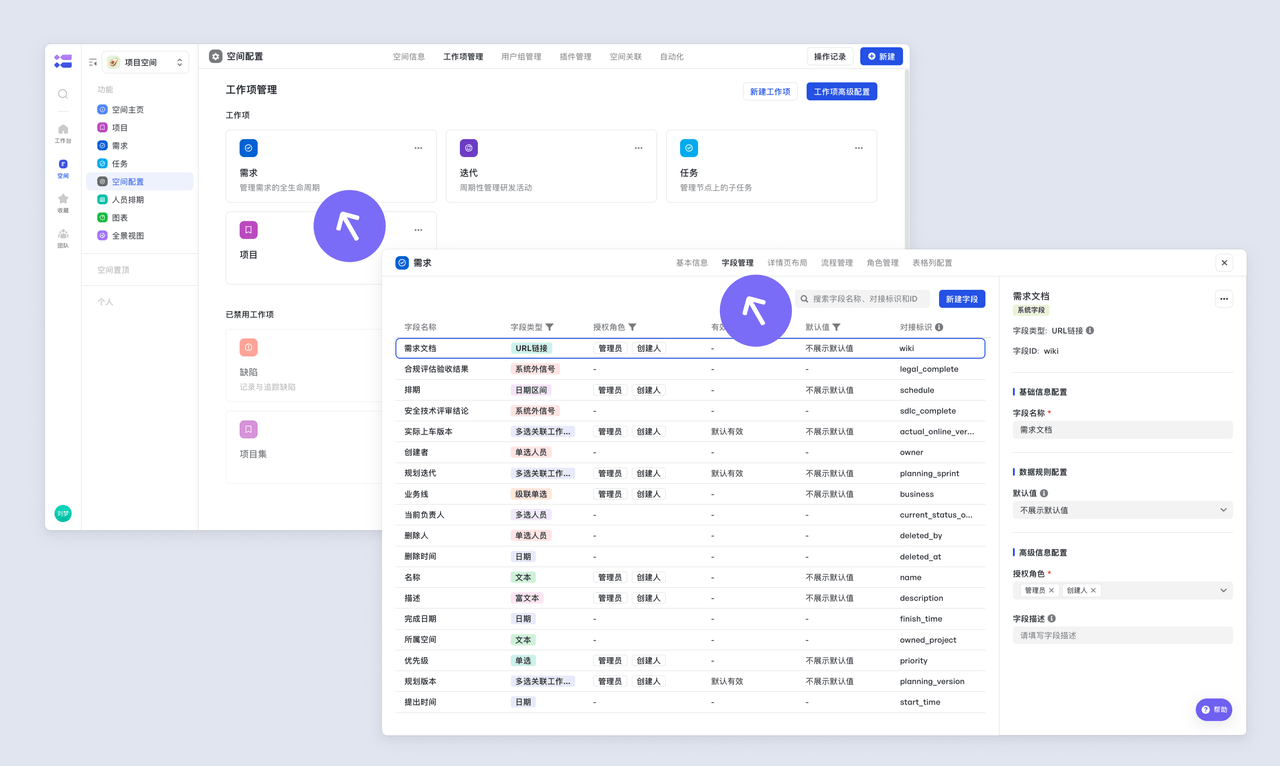Click the filter icon next to 字段类型
The height and width of the screenshot is (766, 1280).
(550, 327)
